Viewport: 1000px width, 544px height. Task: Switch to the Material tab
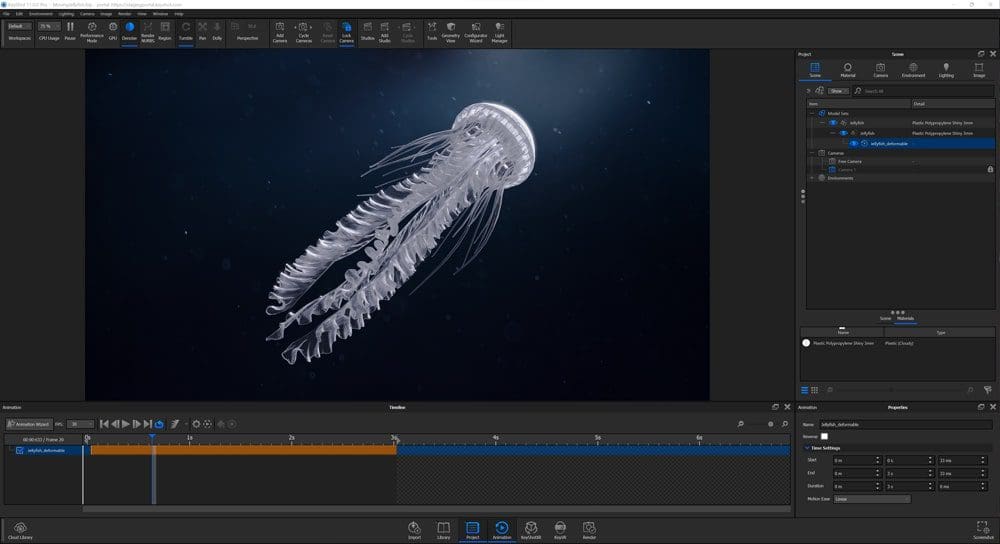(x=848, y=70)
